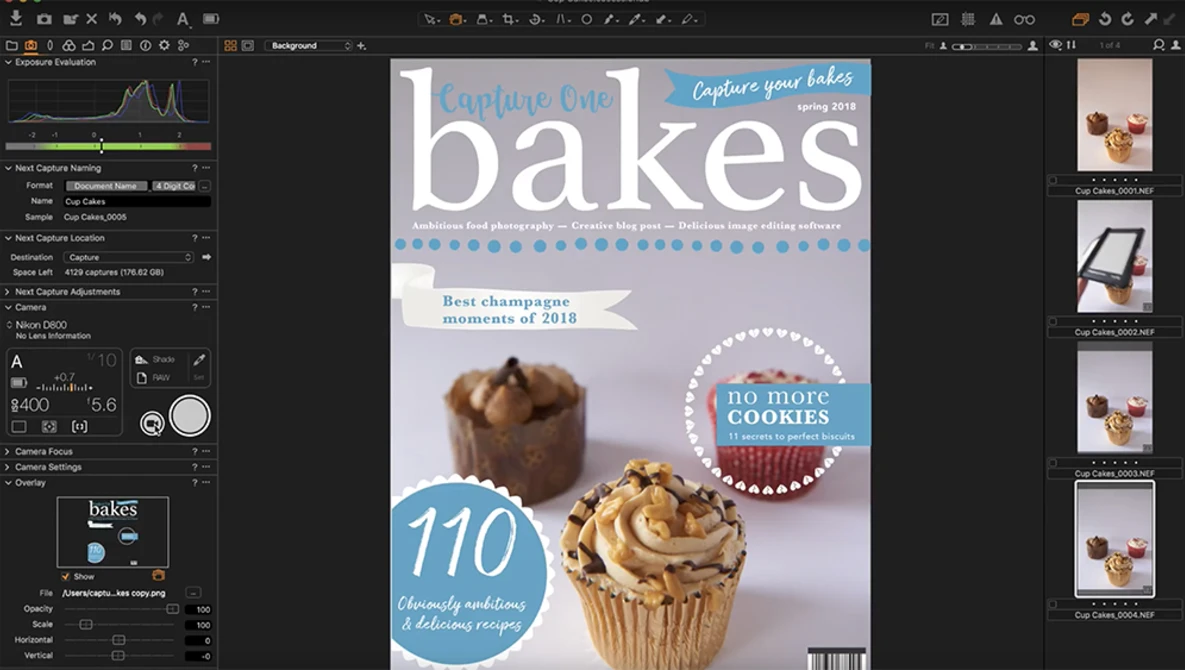1185x670 pixels.
Task: Open the Metadata info tool tab
Action: (146, 46)
